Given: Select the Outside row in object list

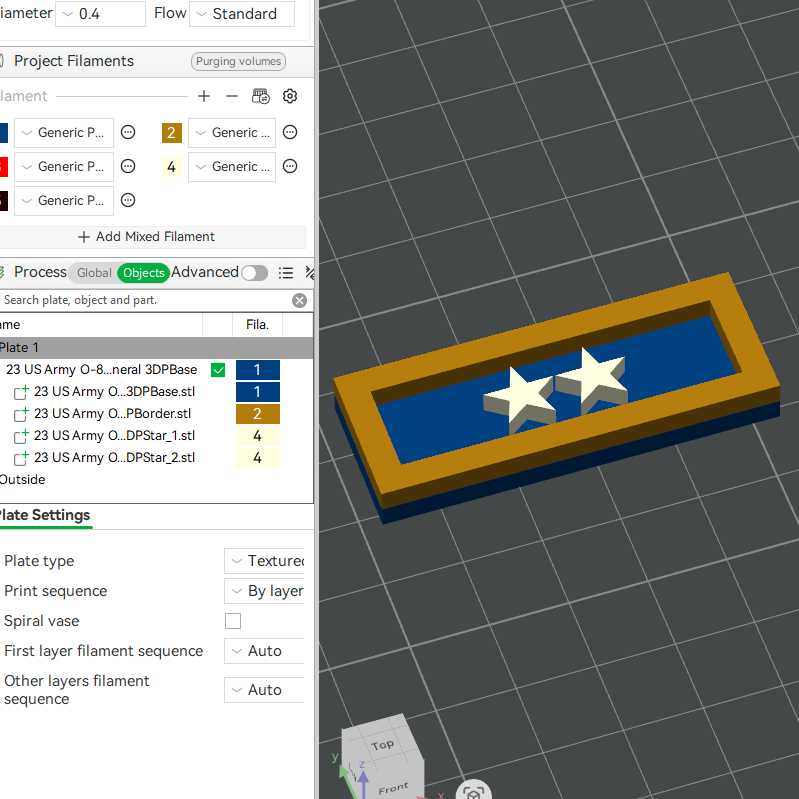Looking at the screenshot, I should coord(22,480).
